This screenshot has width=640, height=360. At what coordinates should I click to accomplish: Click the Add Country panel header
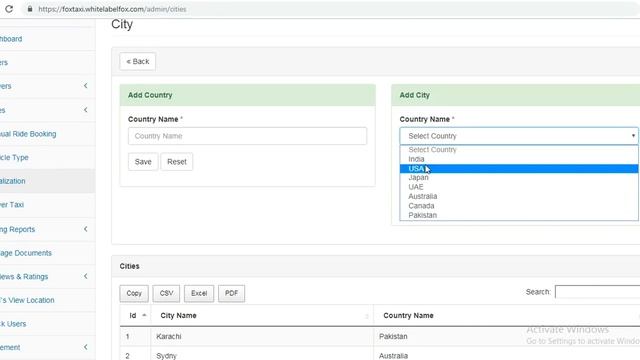click(247, 95)
